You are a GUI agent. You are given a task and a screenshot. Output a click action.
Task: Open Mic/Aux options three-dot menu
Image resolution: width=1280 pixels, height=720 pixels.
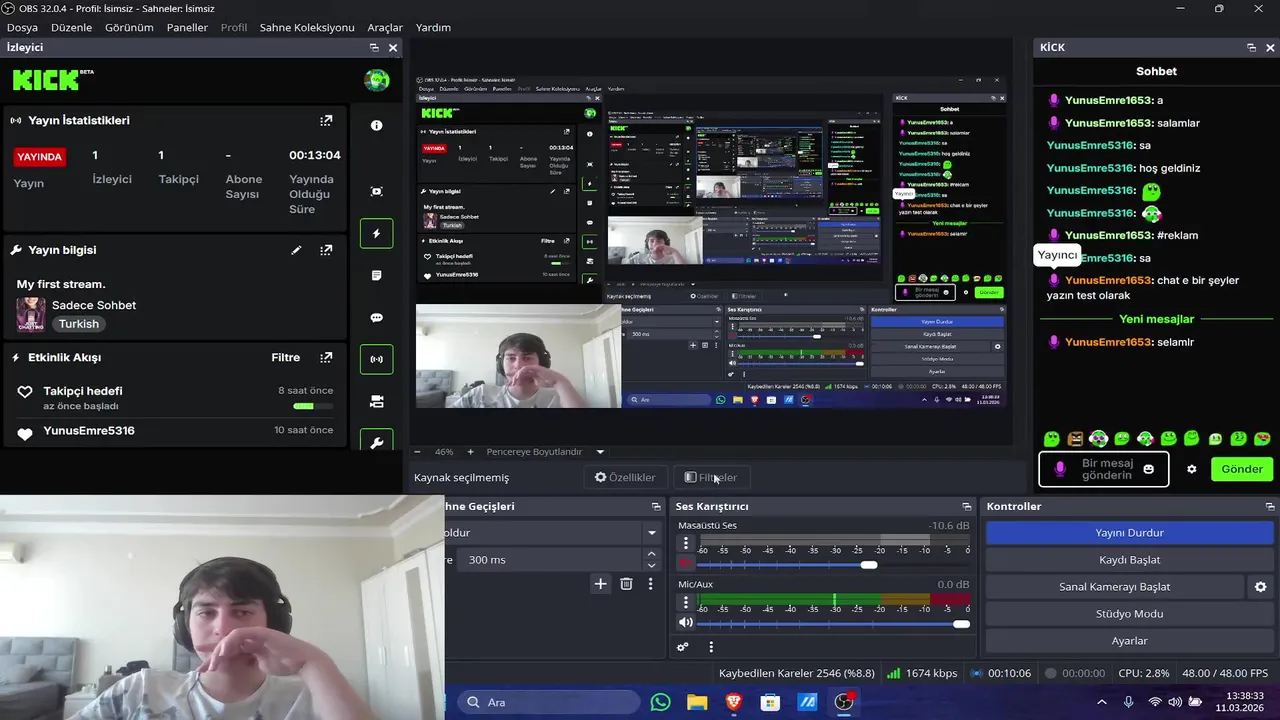(686, 602)
